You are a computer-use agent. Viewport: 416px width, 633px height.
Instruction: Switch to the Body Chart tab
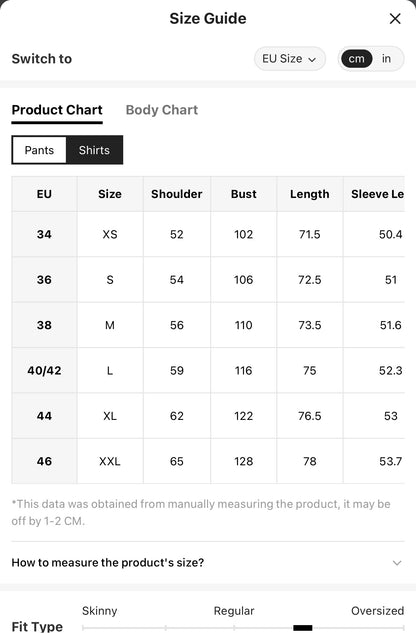(x=162, y=110)
